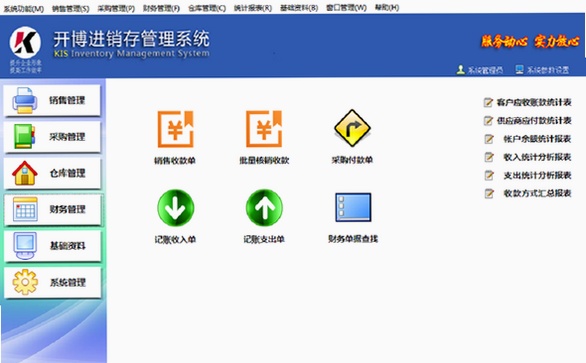Viewport: 586px width, 363px height.
Task: Open the 销售管理(S) menu
Action: [71, 8]
